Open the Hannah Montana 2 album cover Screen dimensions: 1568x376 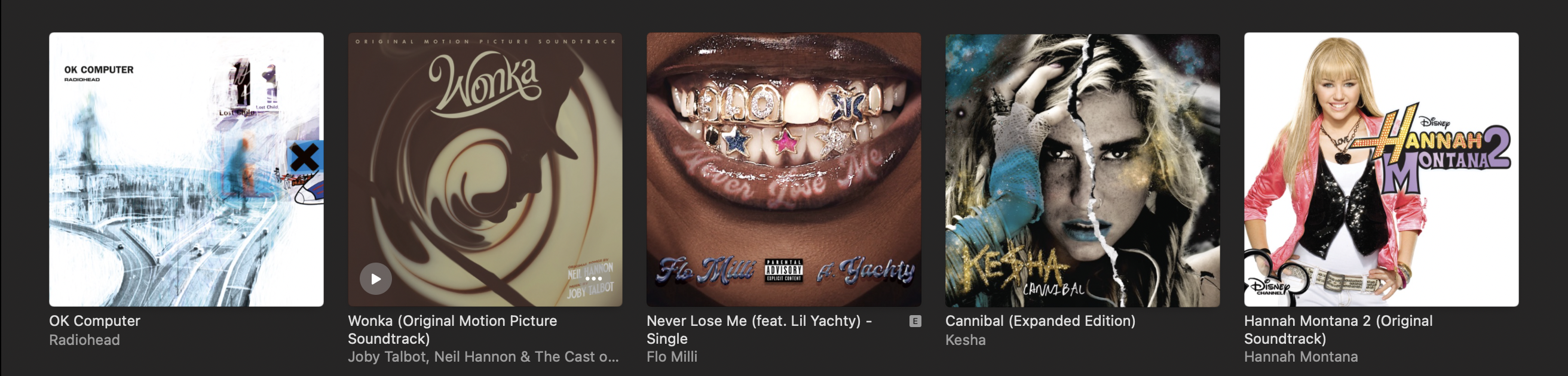click(1381, 169)
